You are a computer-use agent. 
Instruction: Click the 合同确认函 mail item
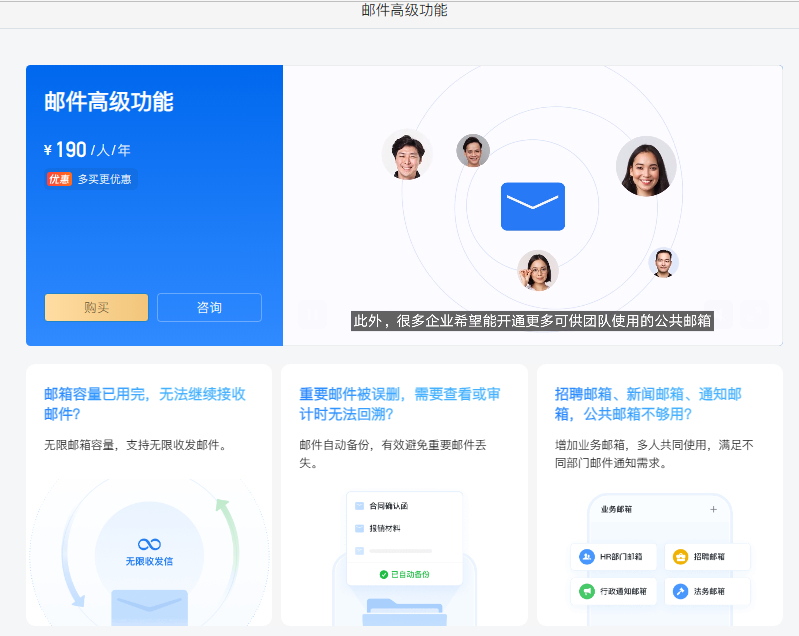[388, 506]
